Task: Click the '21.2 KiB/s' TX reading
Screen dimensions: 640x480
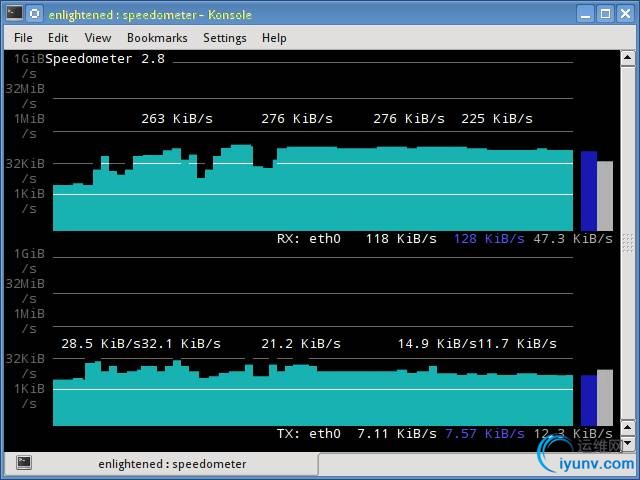Action: (x=301, y=344)
